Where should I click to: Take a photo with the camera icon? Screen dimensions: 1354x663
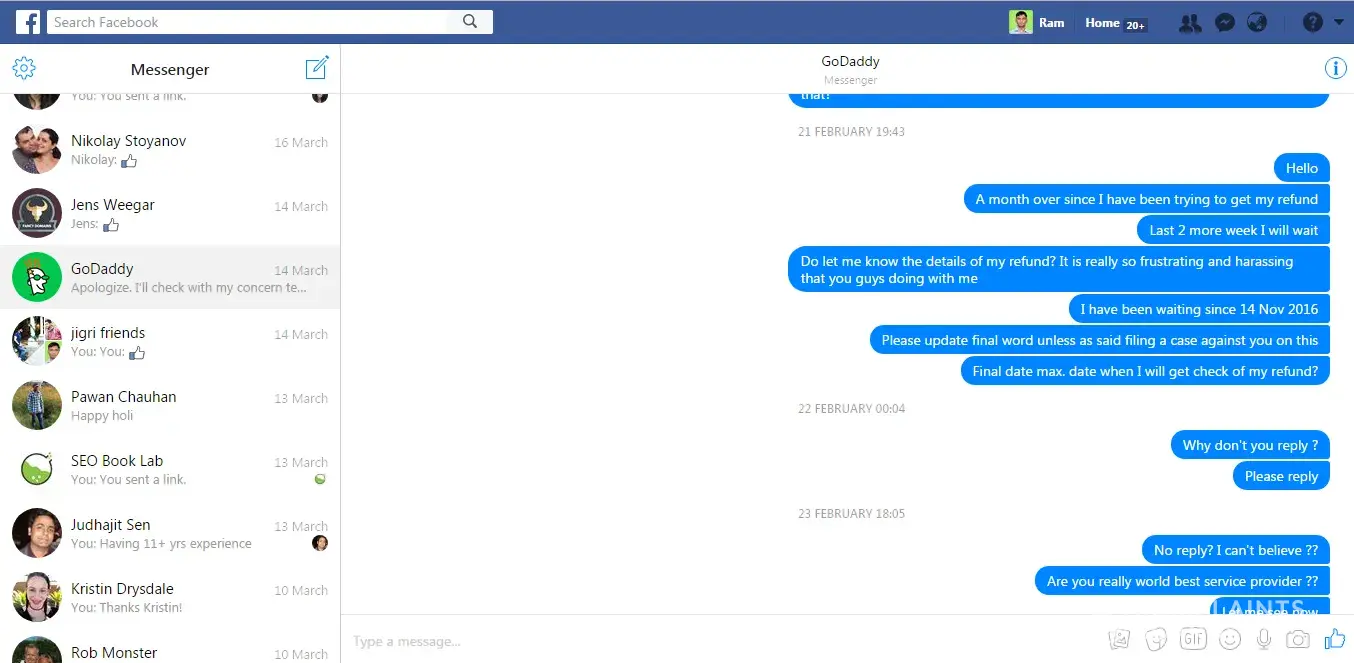(x=1298, y=639)
